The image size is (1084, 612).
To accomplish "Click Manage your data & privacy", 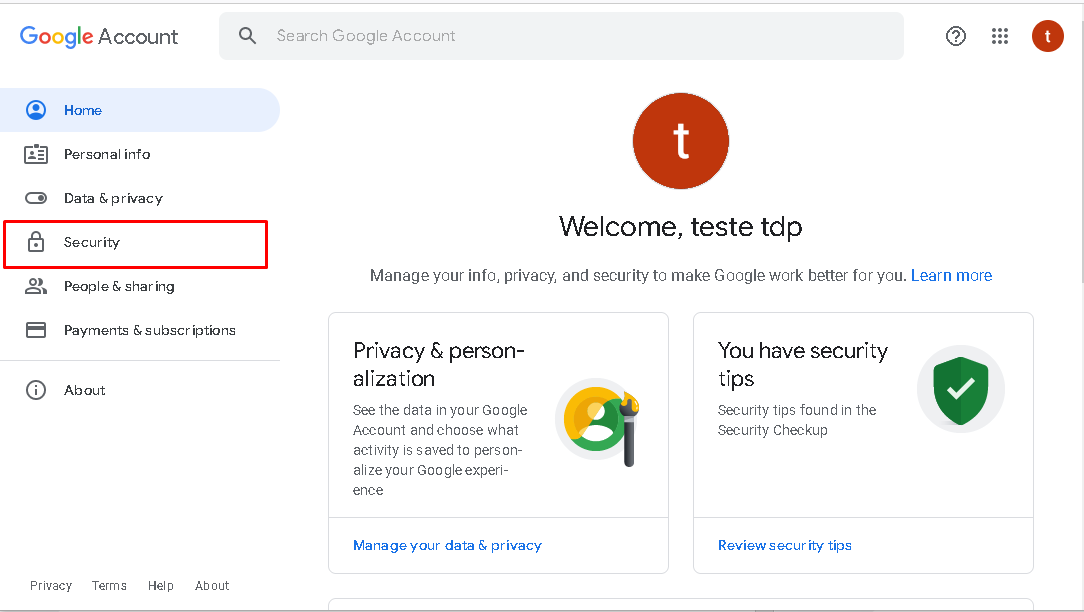I will (x=447, y=546).
